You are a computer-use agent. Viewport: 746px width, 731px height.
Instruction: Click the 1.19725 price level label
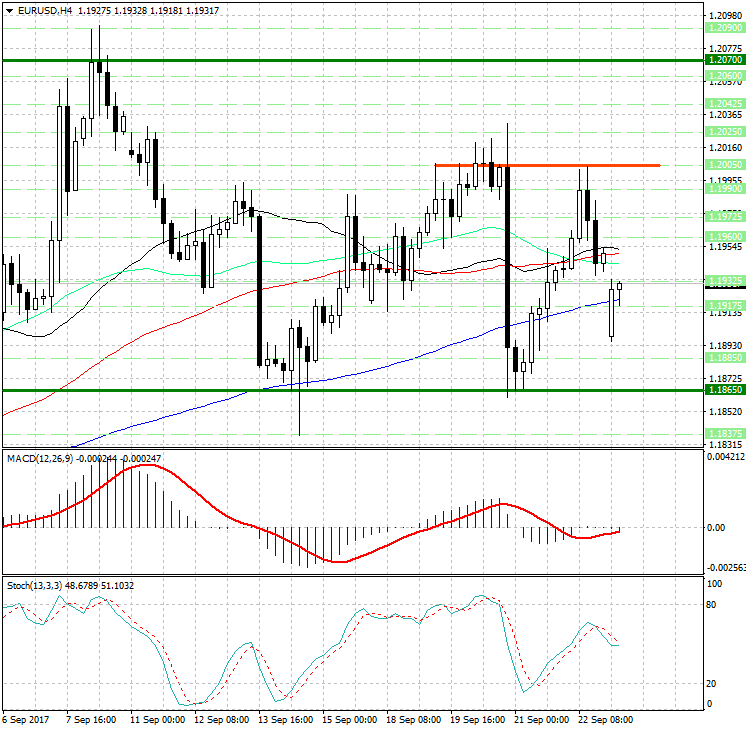point(725,217)
